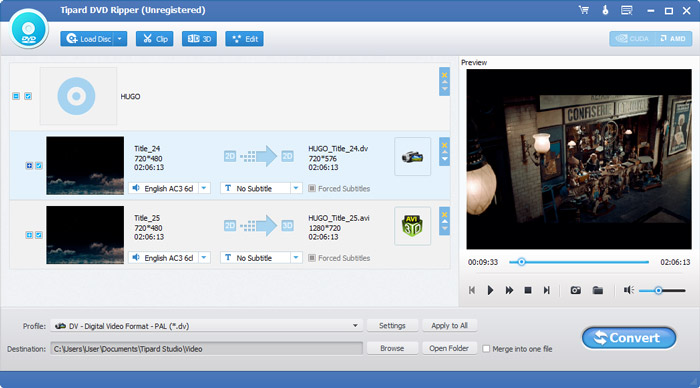Open the Clip tool
This screenshot has width=700, height=388.
154,39
